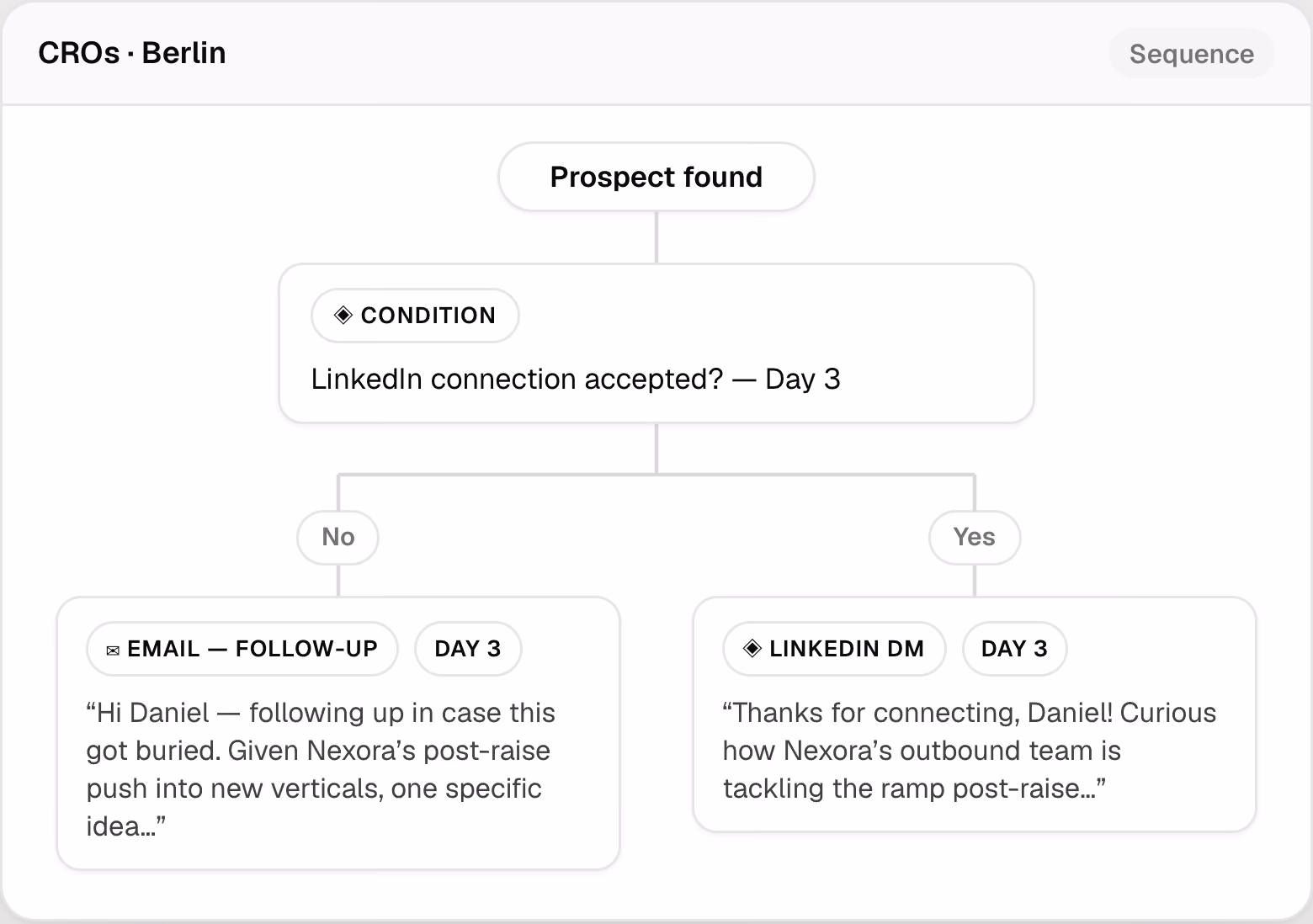Click the envelope icon in the Email follow-up badge
Viewport: 1313px width, 924px height.
point(113,651)
